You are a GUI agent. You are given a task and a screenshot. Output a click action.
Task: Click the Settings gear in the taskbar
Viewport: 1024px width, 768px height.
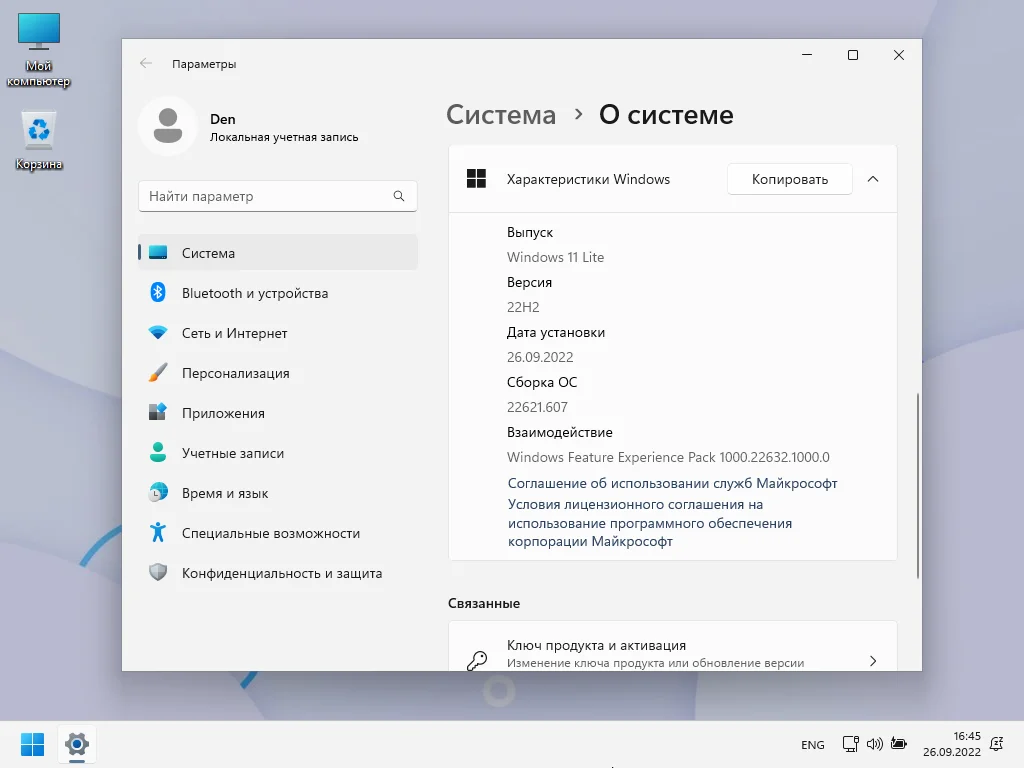[76, 744]
